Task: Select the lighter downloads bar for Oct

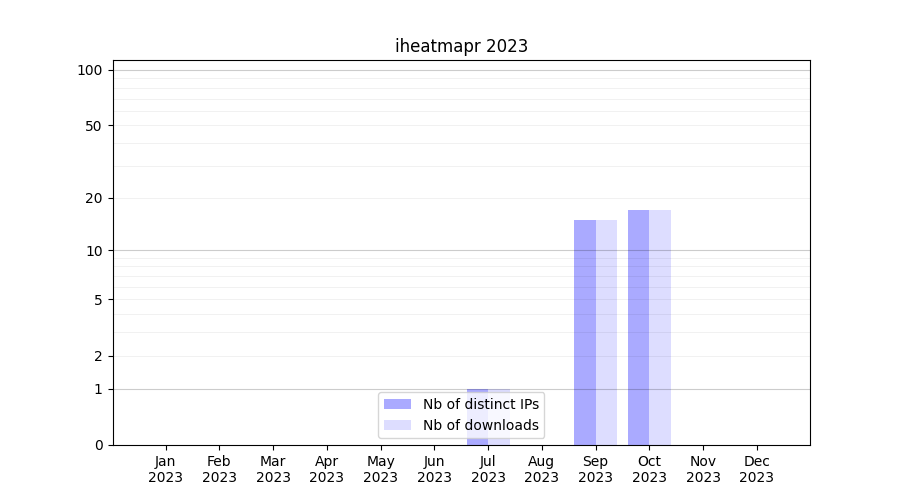Action: click(x=660, y=327)
